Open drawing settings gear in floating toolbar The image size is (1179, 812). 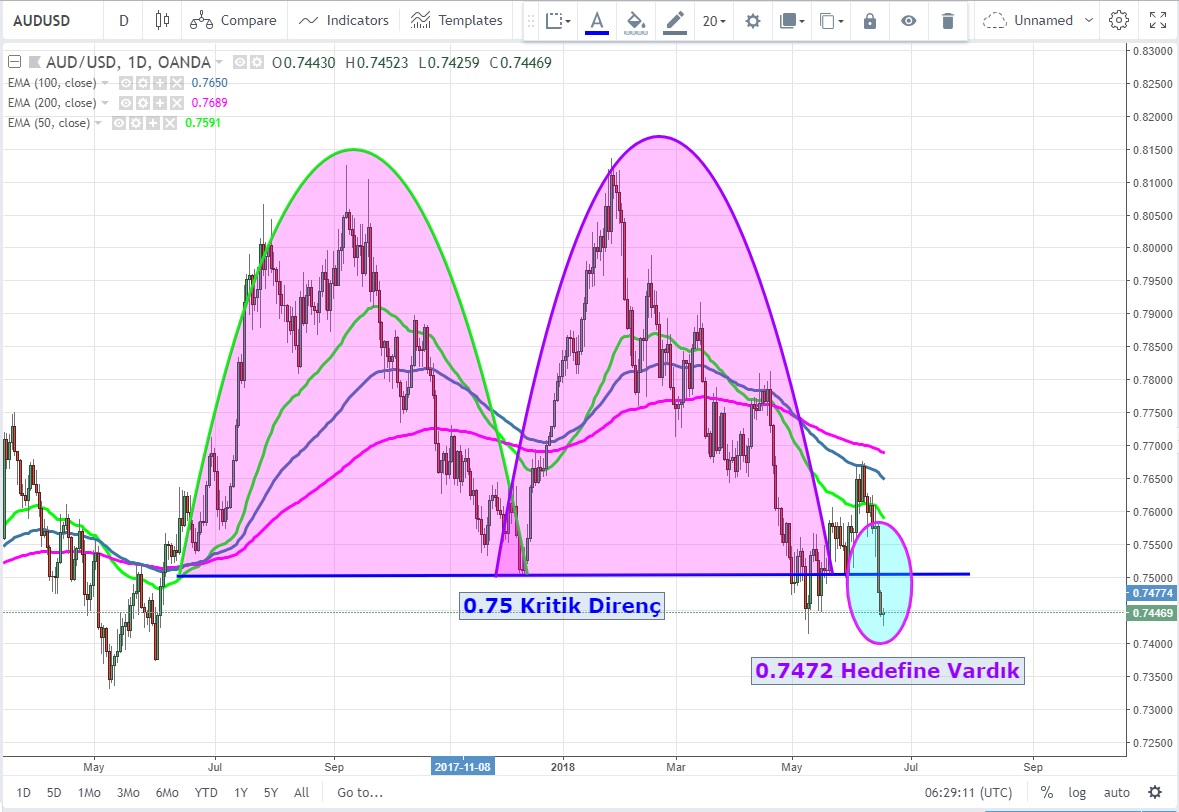pyautogui.click(x=753, y=20)
